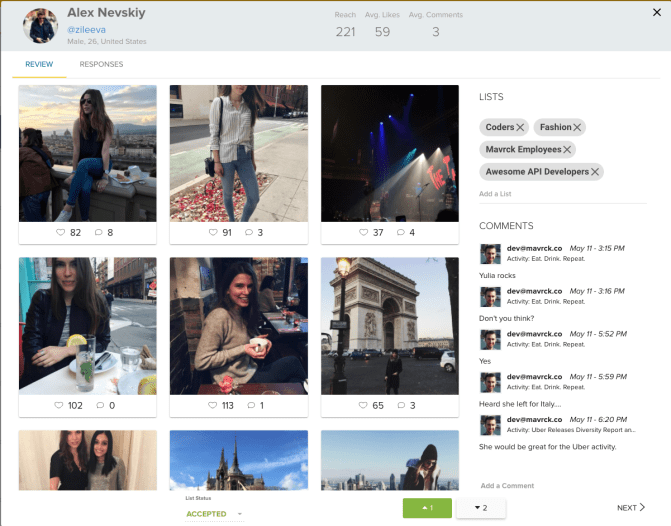Click the 'Don't you think?' comment
Screen dimensions: 671x526
(506, 318)
